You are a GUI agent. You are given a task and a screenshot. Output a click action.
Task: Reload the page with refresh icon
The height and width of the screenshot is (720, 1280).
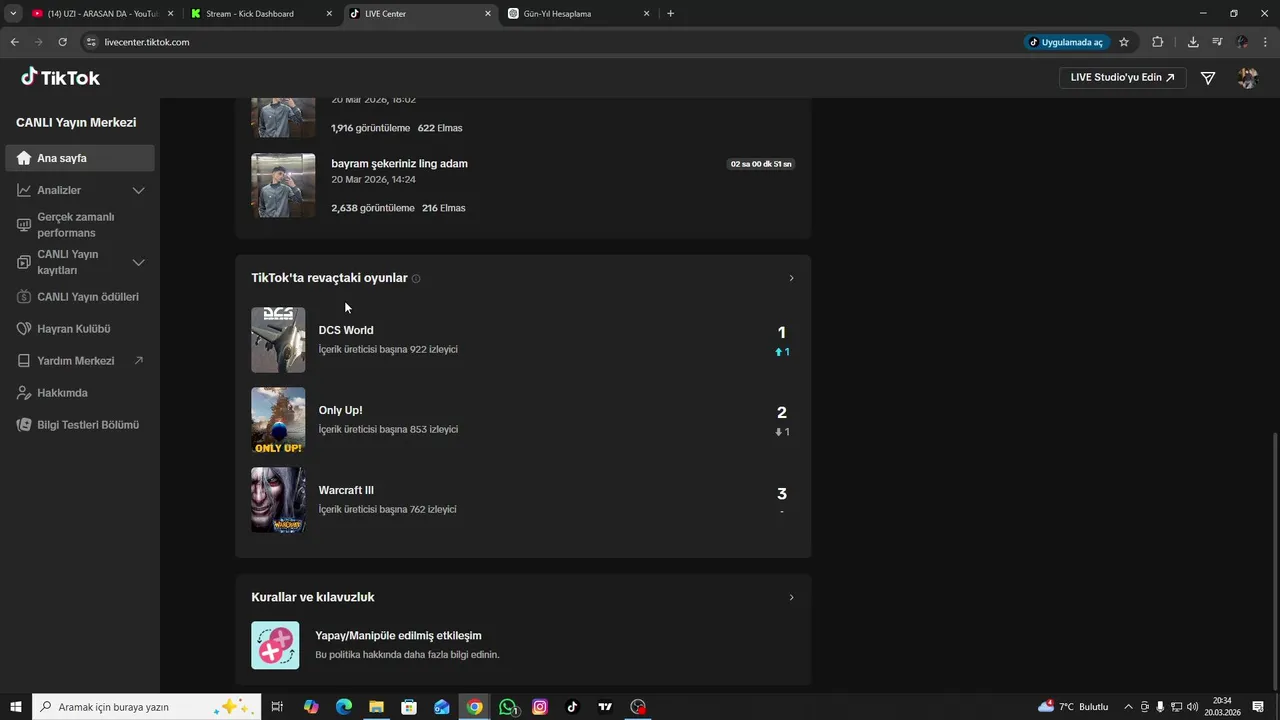coord(62,42)
